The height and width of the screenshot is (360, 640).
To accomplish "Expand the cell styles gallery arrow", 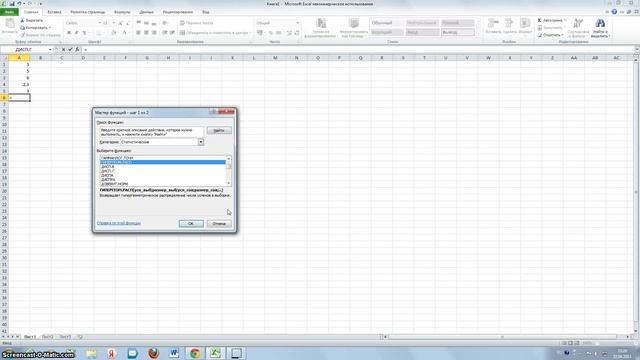I will (x=478, y=33).
